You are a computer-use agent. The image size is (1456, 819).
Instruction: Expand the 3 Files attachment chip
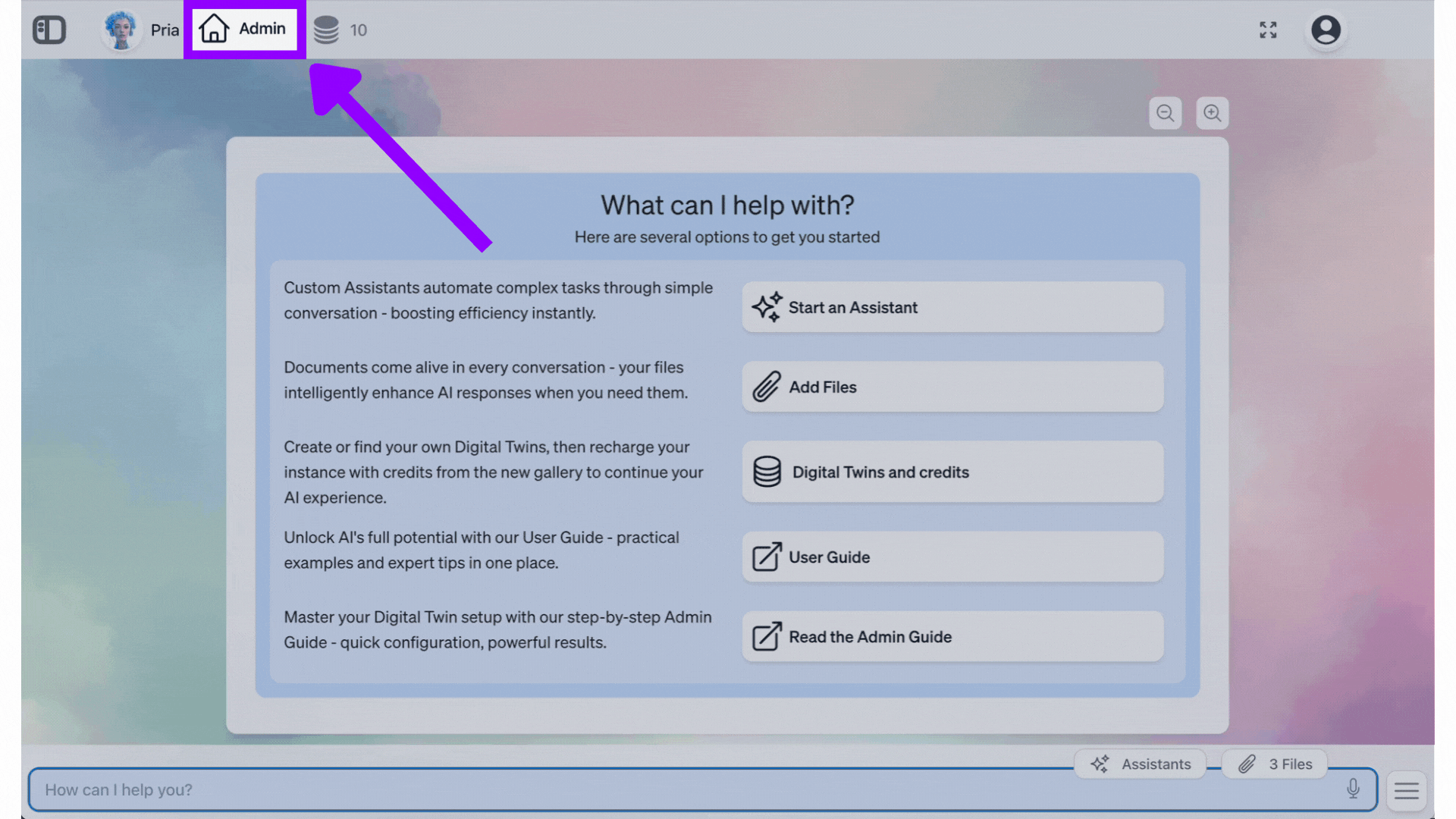(1276, 764)
